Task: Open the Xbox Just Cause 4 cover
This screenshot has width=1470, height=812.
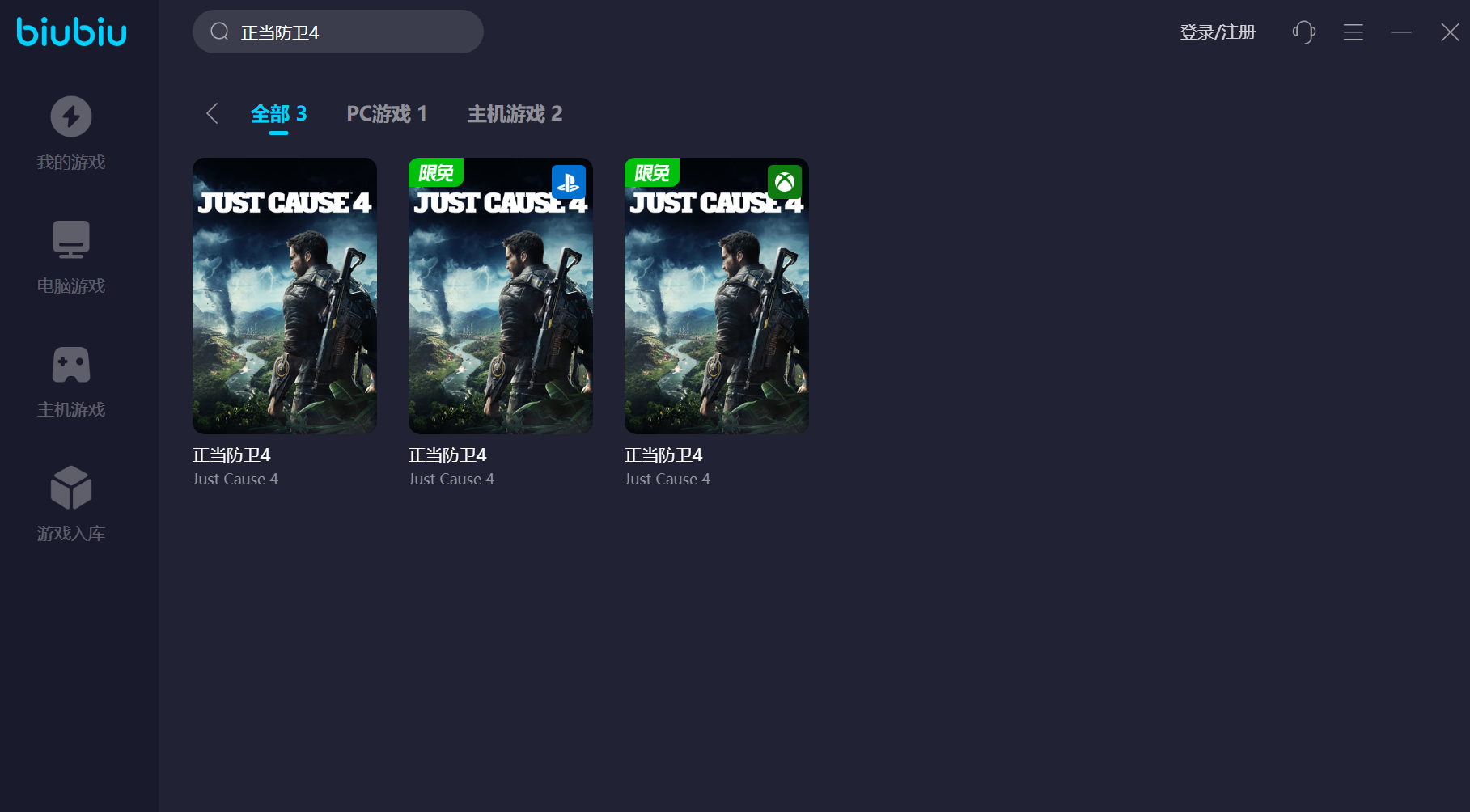Action: click(717, 296)
